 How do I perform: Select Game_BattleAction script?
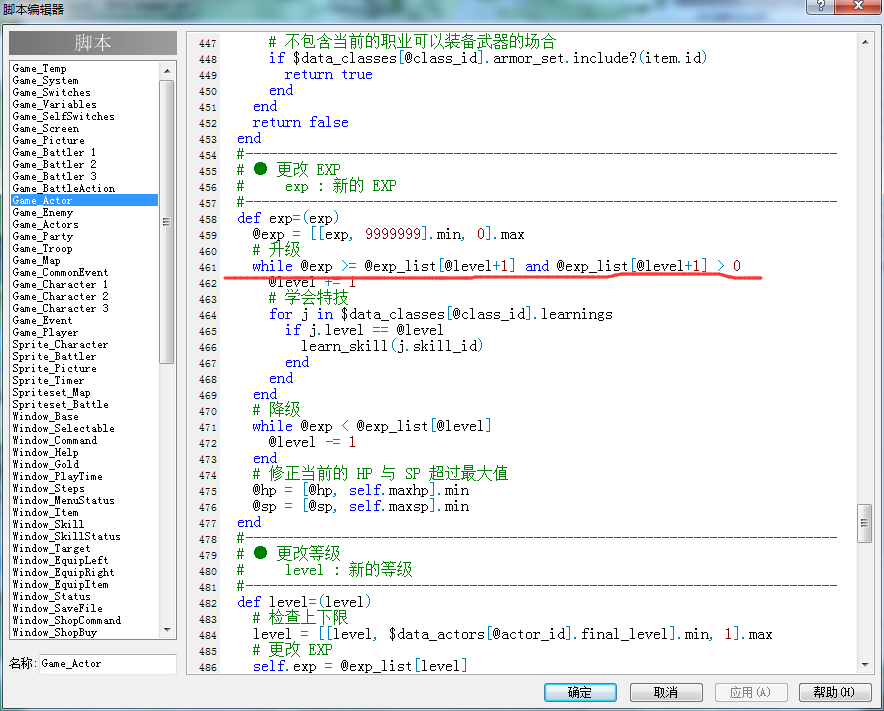(64, 188)
